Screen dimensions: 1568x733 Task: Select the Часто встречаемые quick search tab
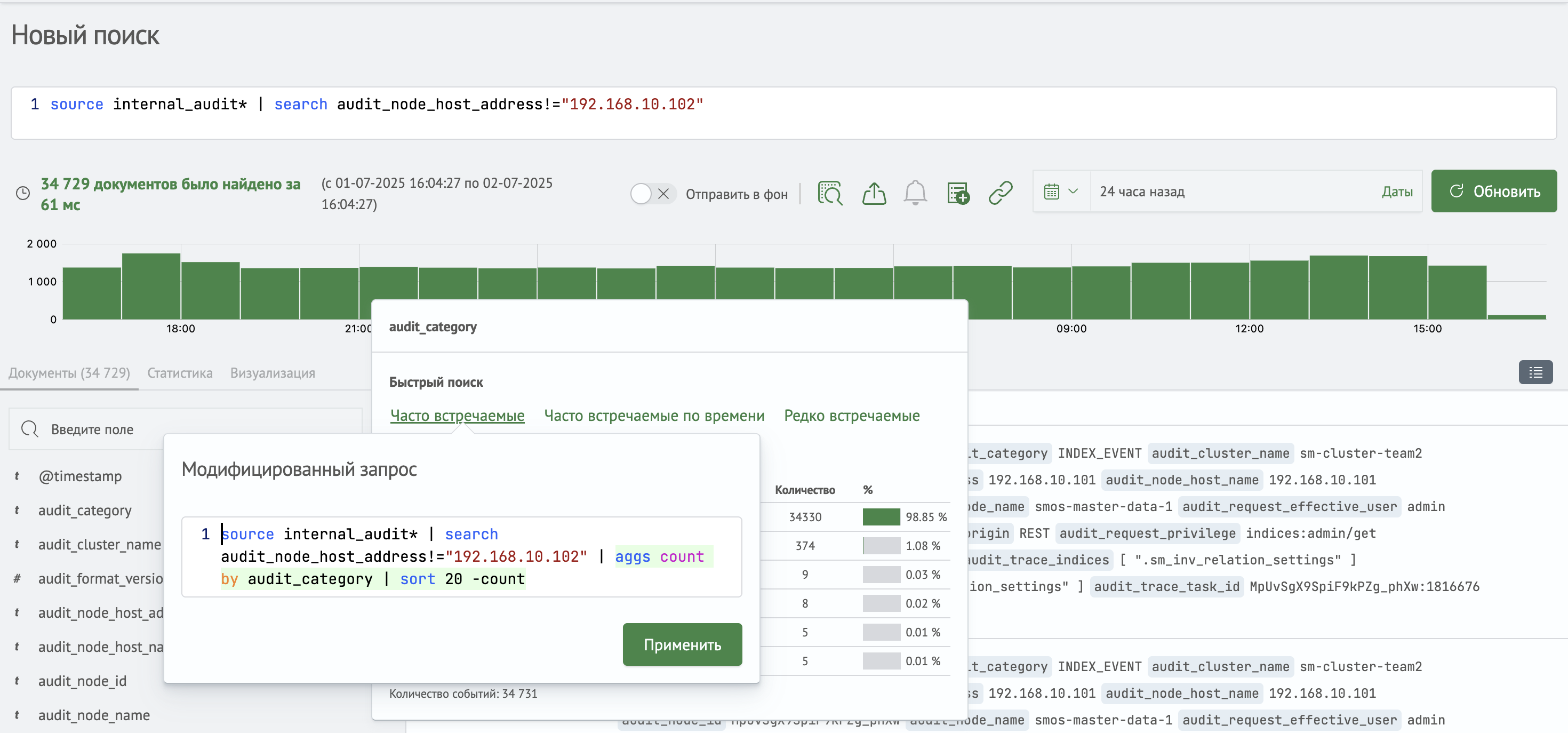pyautogui.click(x=457, y=415)
